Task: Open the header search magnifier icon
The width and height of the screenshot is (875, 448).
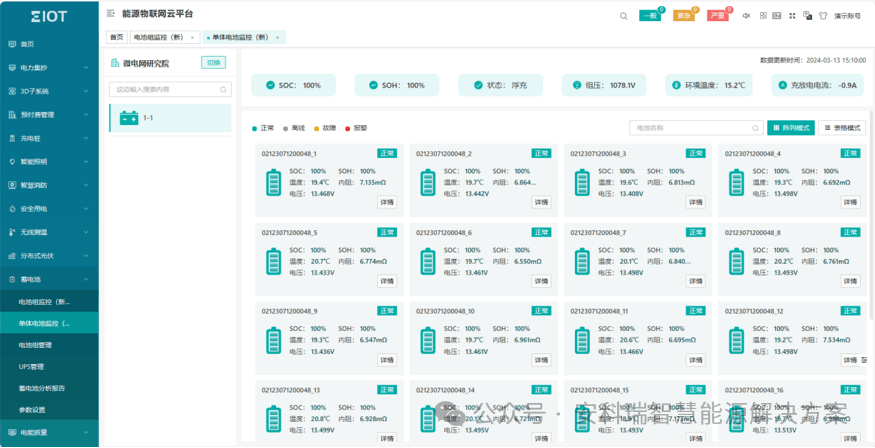Action: coord(623,16)
